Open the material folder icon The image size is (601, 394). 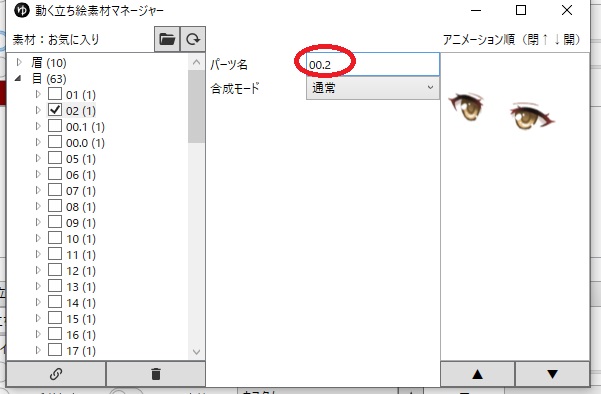click(x=167, y=39)
